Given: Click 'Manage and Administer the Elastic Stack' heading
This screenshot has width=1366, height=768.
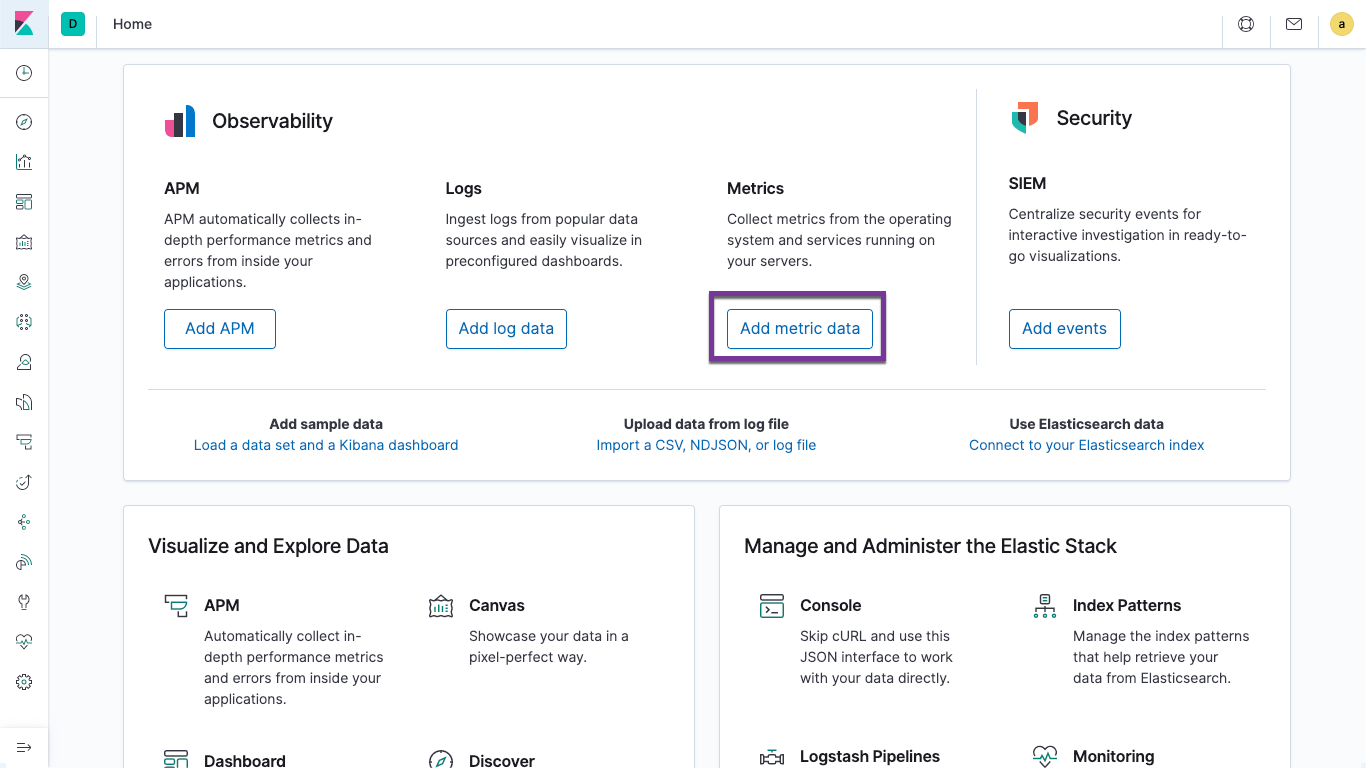Looking at the screenshot, I should (x=930, y=546).
